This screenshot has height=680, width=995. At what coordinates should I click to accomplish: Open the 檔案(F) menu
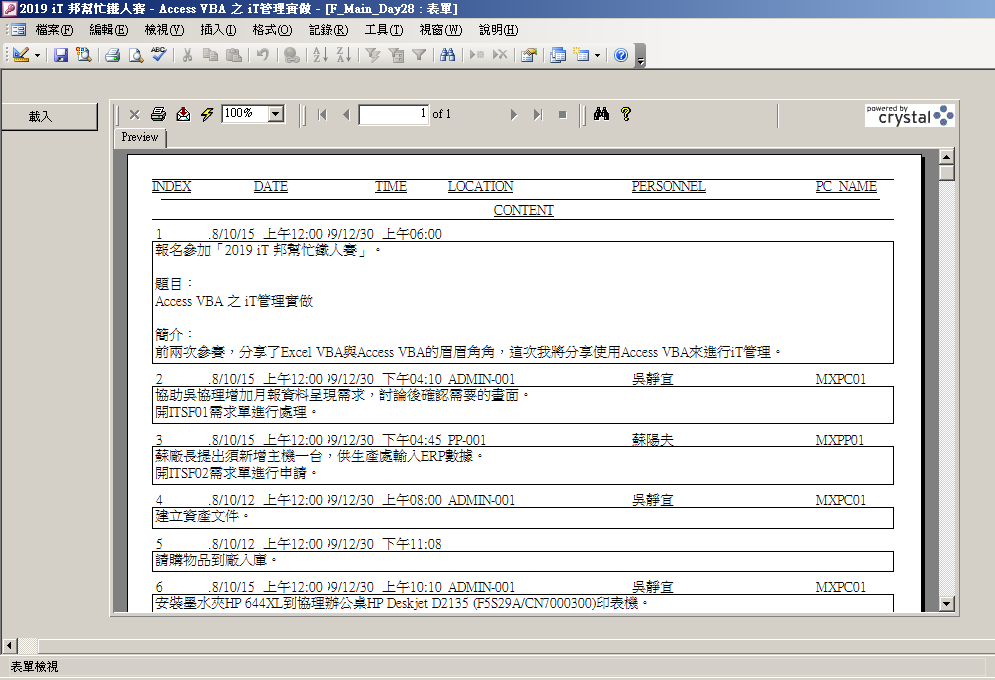(x=54, y=30)
